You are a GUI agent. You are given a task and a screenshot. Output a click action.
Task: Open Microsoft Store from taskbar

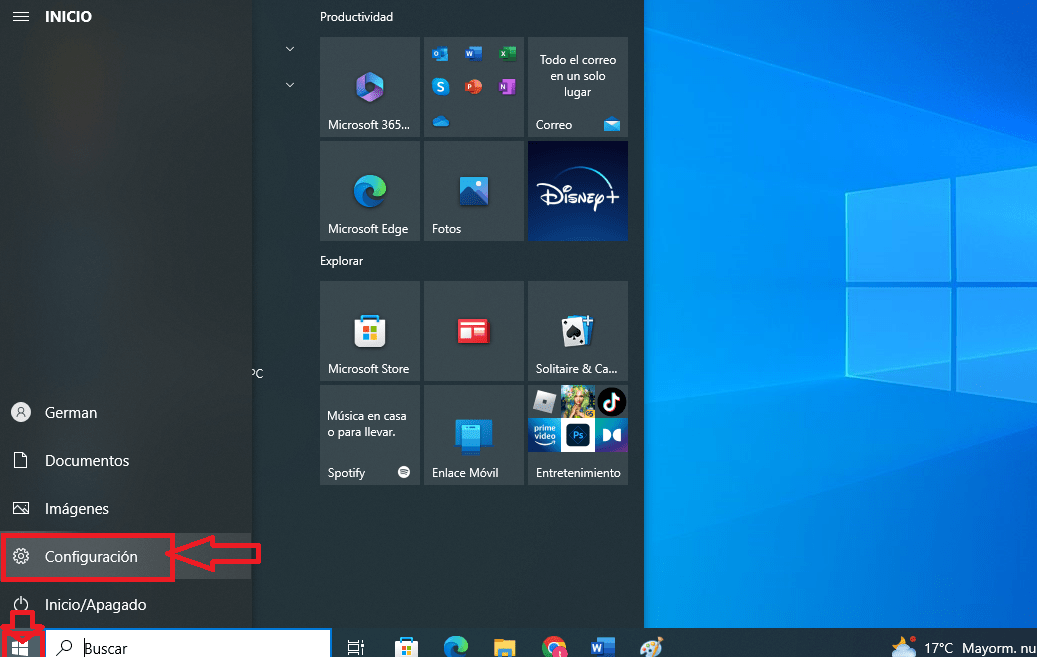[x=406, y=647]
